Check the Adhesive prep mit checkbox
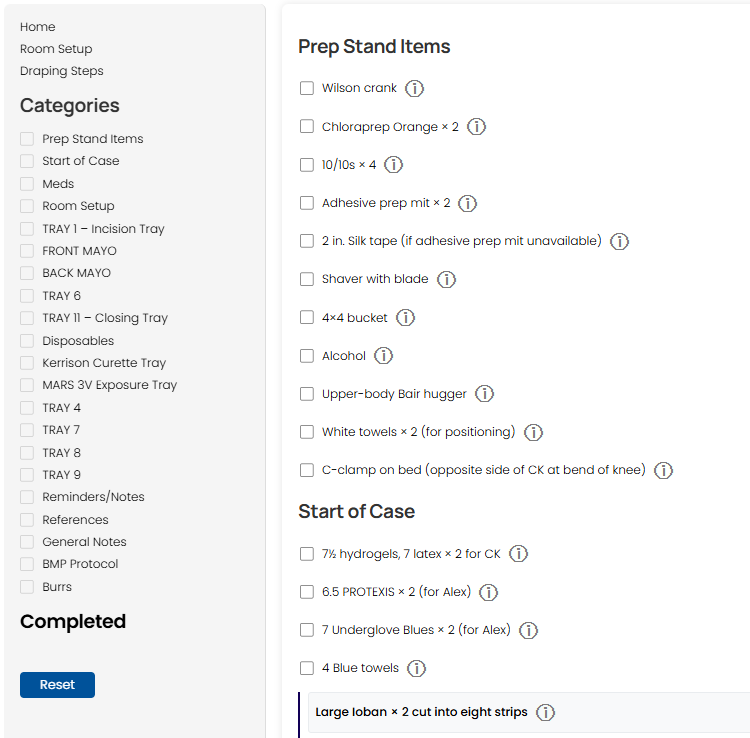The width and height of the screenshot is (750, 738). pos(307,203)
